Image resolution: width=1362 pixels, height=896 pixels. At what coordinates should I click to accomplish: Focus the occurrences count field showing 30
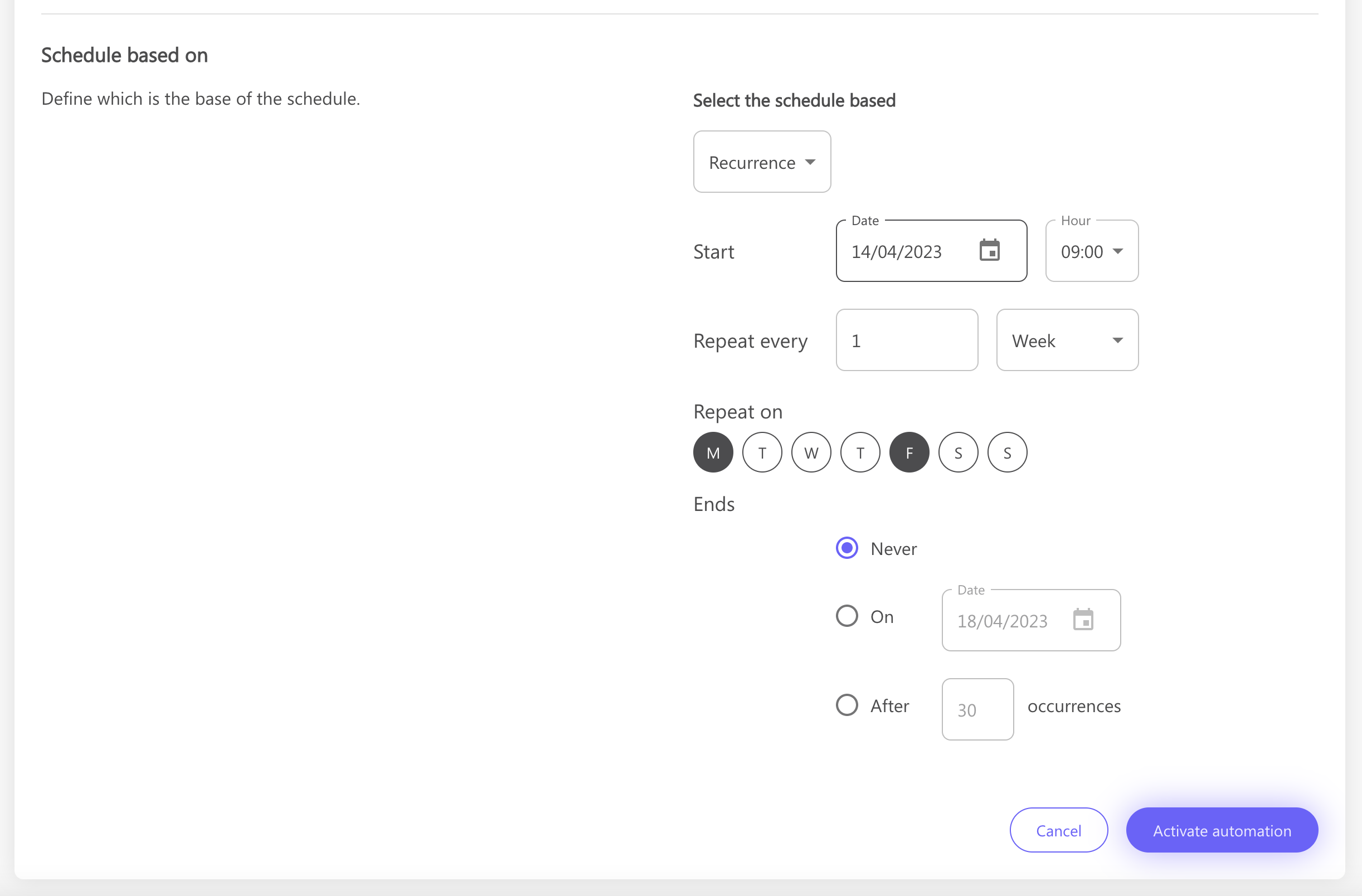(x=977, y=709)
